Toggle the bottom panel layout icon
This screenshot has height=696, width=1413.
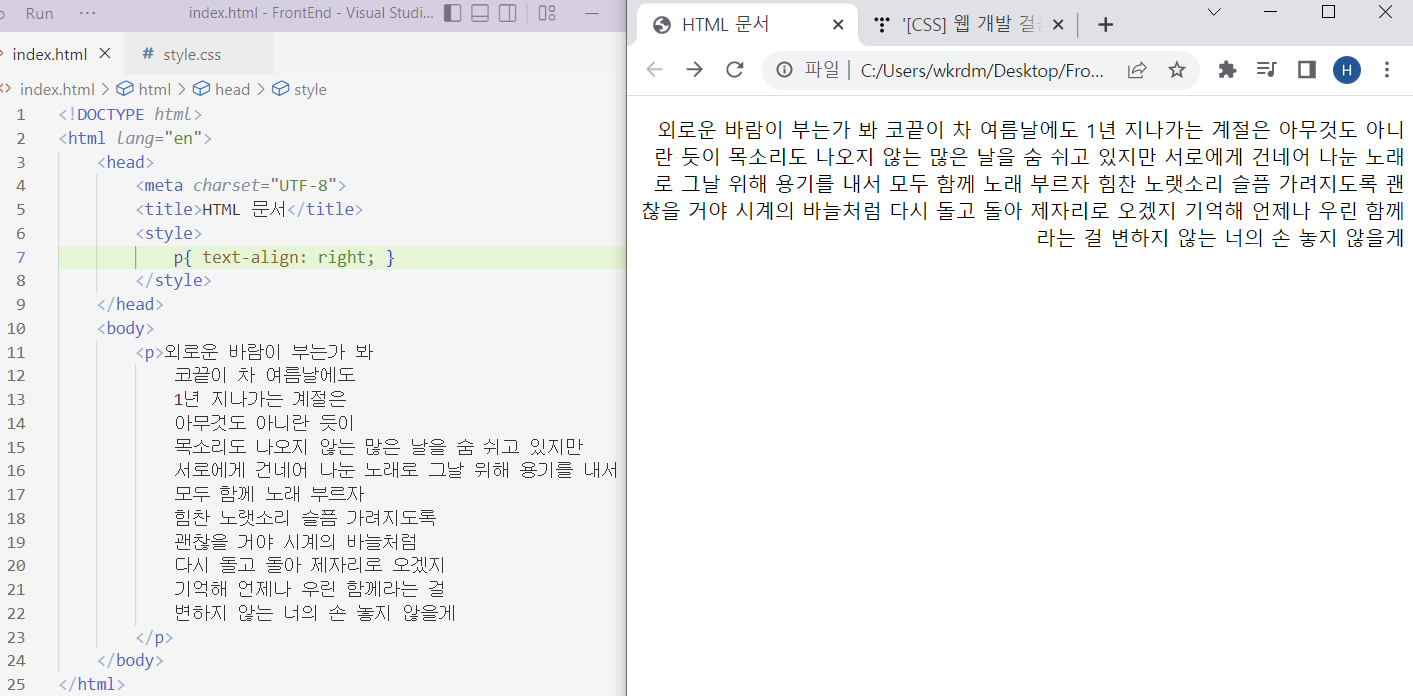[480, 13]
